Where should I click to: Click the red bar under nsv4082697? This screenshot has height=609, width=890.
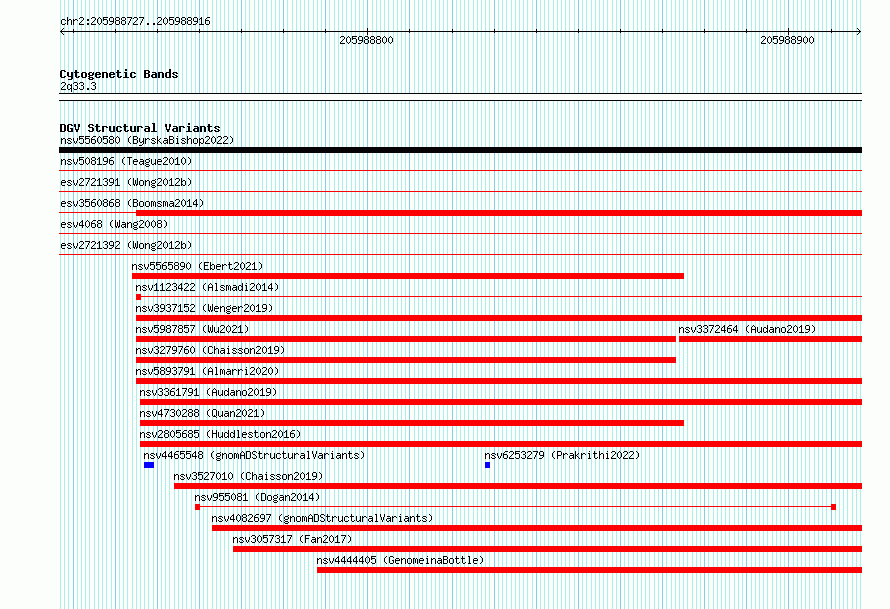tap(537, 528)
